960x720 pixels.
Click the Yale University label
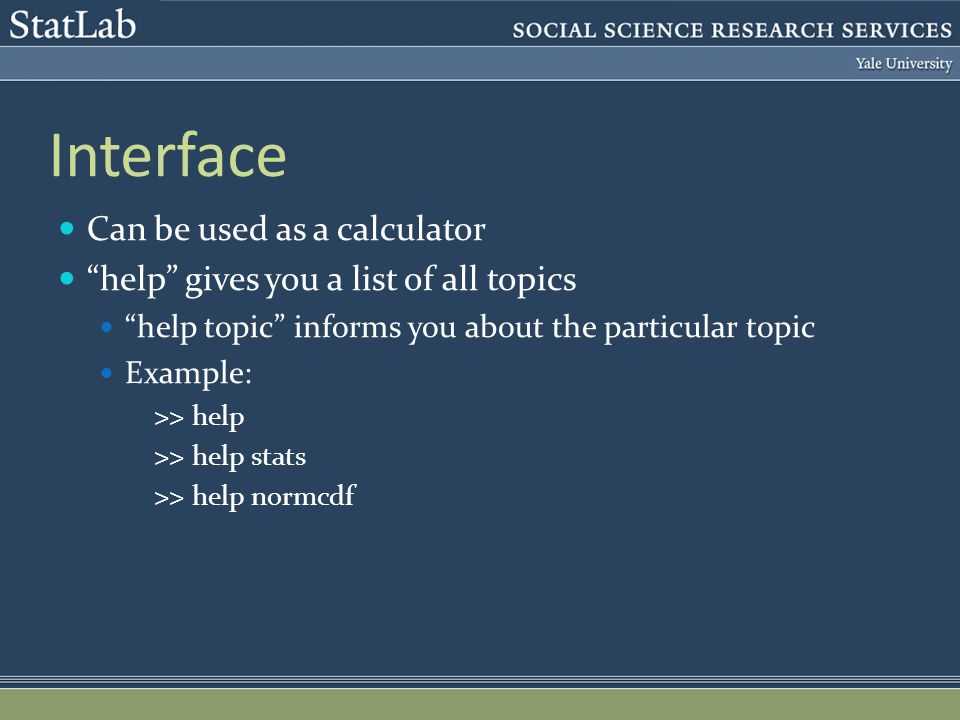904,64
